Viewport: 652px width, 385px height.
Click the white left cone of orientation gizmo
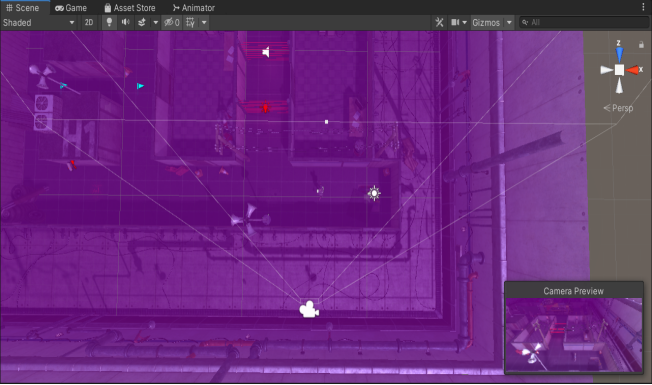(x=606, y=70)
